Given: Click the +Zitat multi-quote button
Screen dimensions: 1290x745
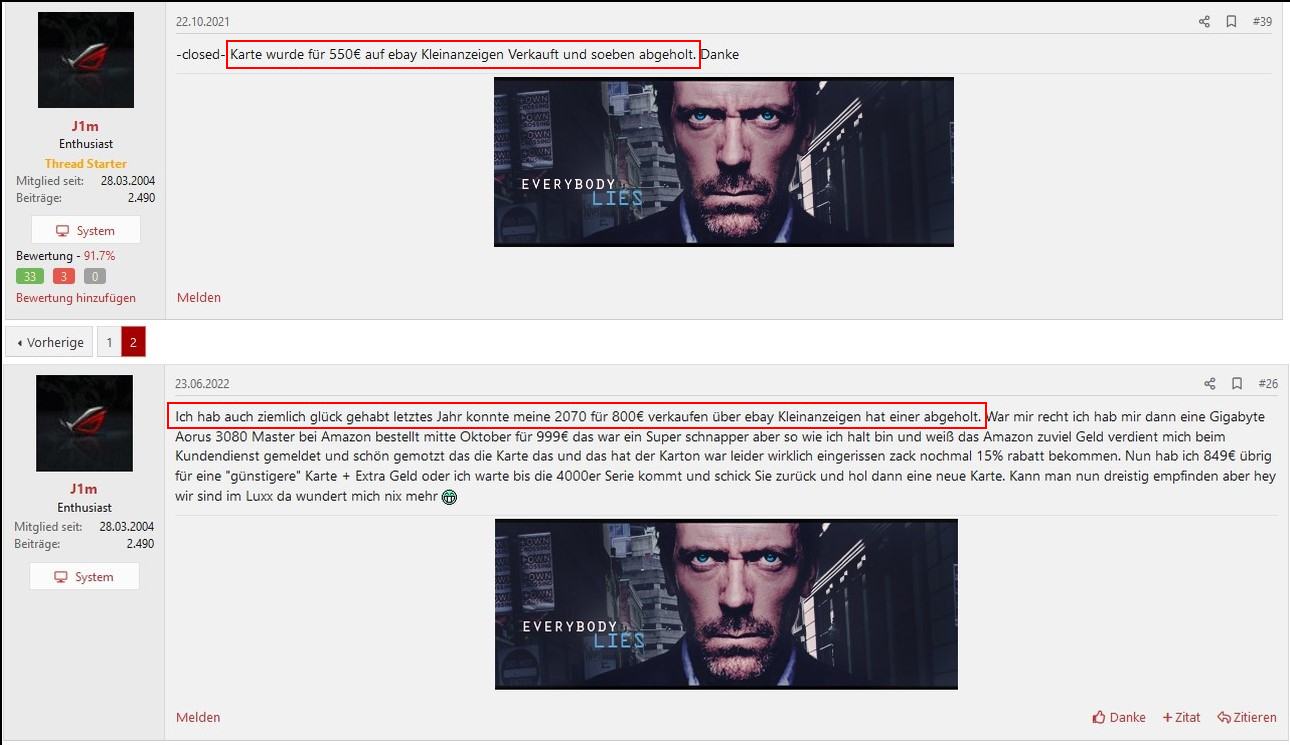Looking at the screenshot, I should coord(1181,717).
